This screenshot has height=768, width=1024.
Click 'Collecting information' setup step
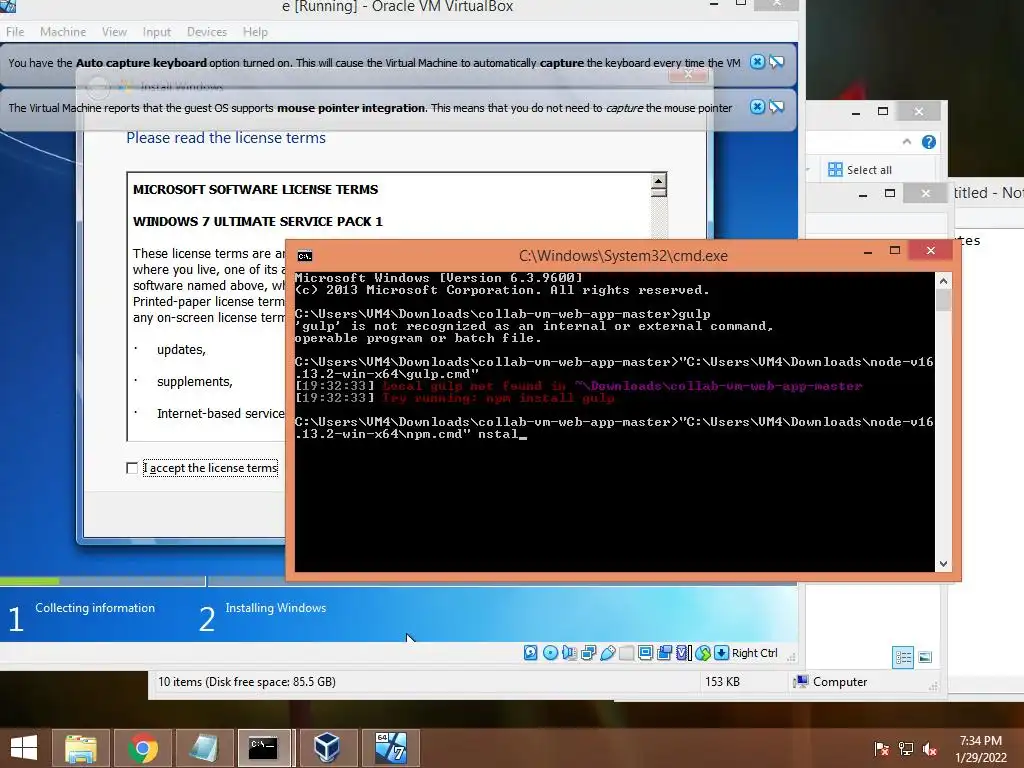[x=95, y=607]
